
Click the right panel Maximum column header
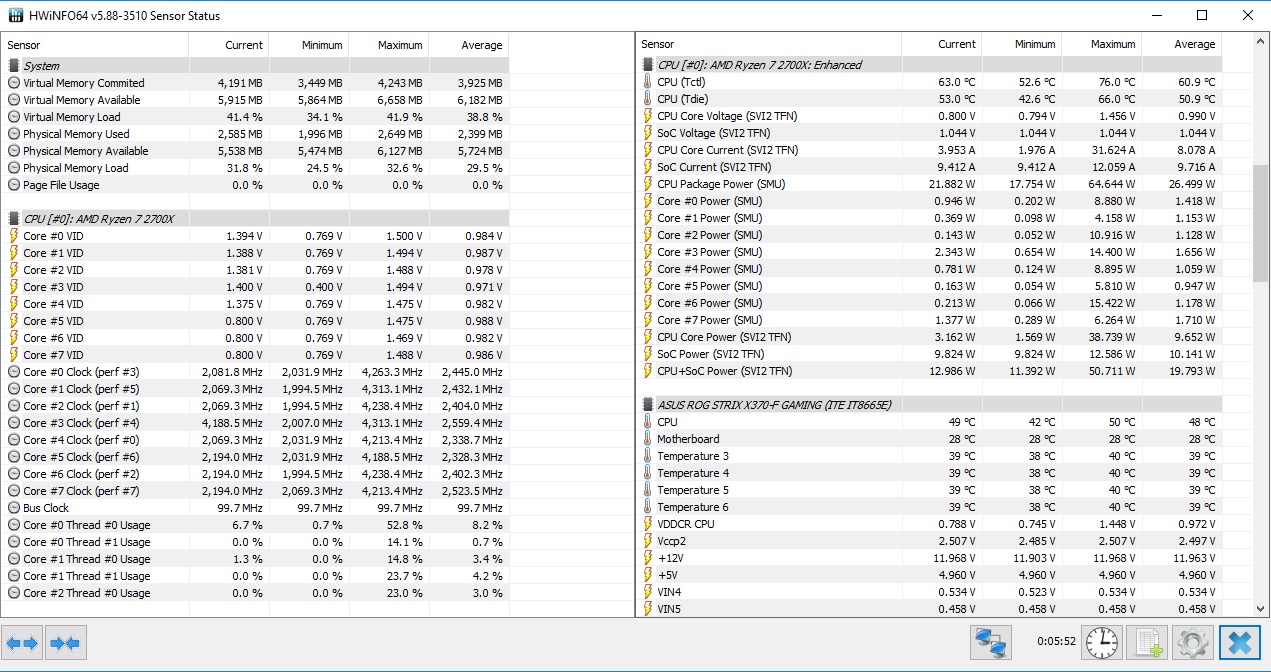pos(1113,44)
